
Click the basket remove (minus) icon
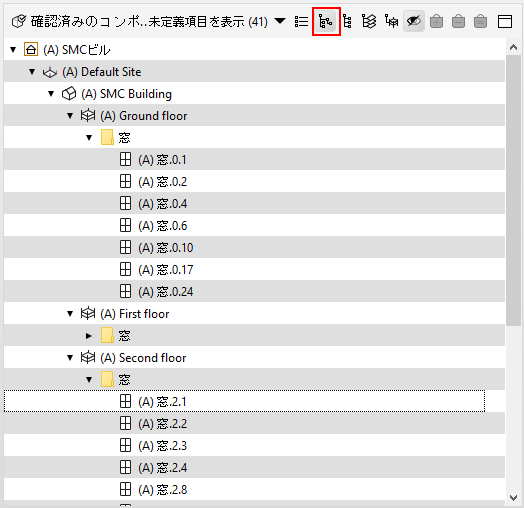pyautogui.click(x=458, y=22)
